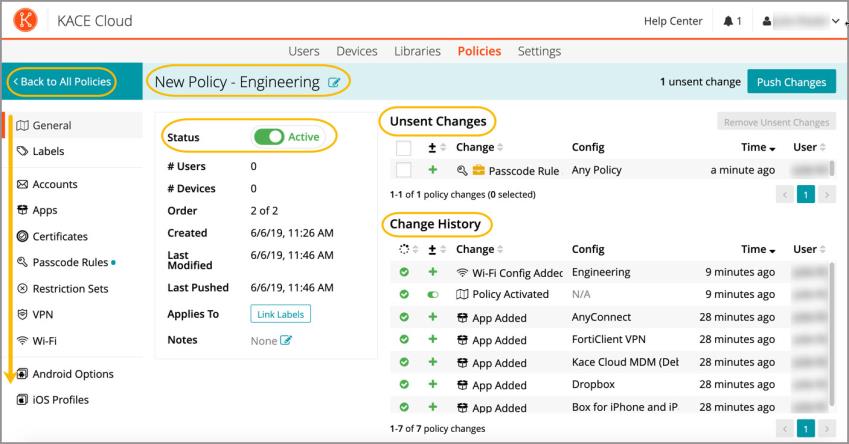Edit the Notes field pencil icon
849x444 pixels.
point(286,341)
